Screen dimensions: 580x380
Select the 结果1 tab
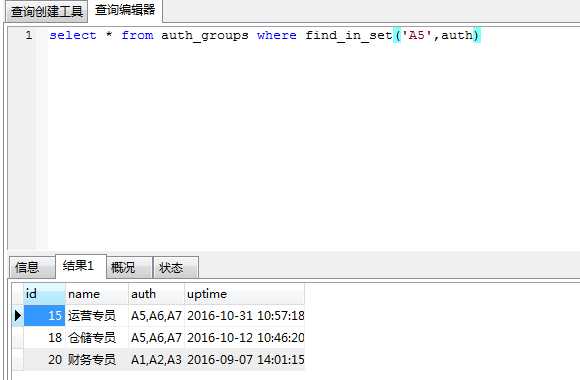click(x=81, y=266)
